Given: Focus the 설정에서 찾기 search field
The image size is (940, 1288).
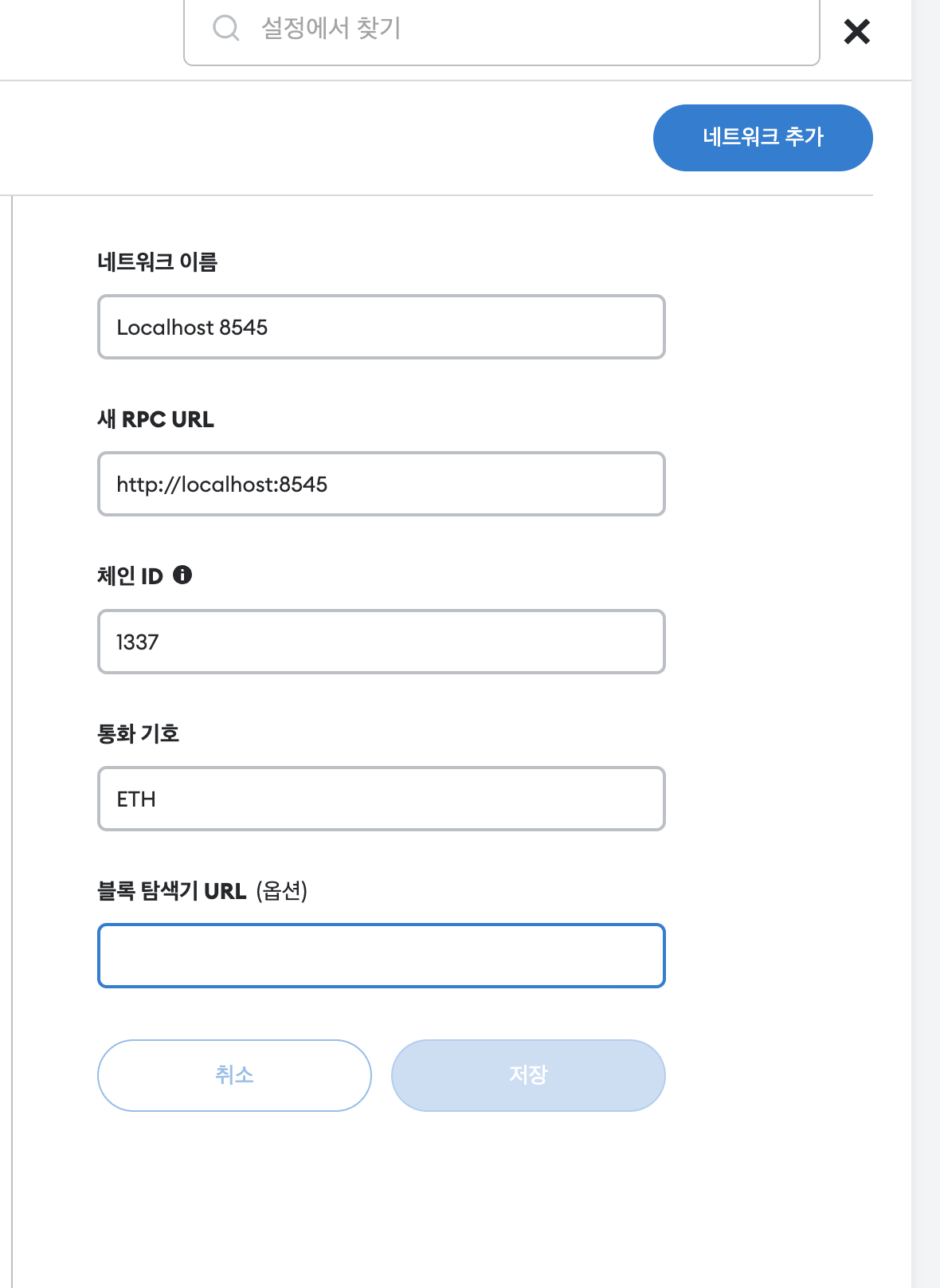Looking at the screenshot, I should tap(502, 29).
